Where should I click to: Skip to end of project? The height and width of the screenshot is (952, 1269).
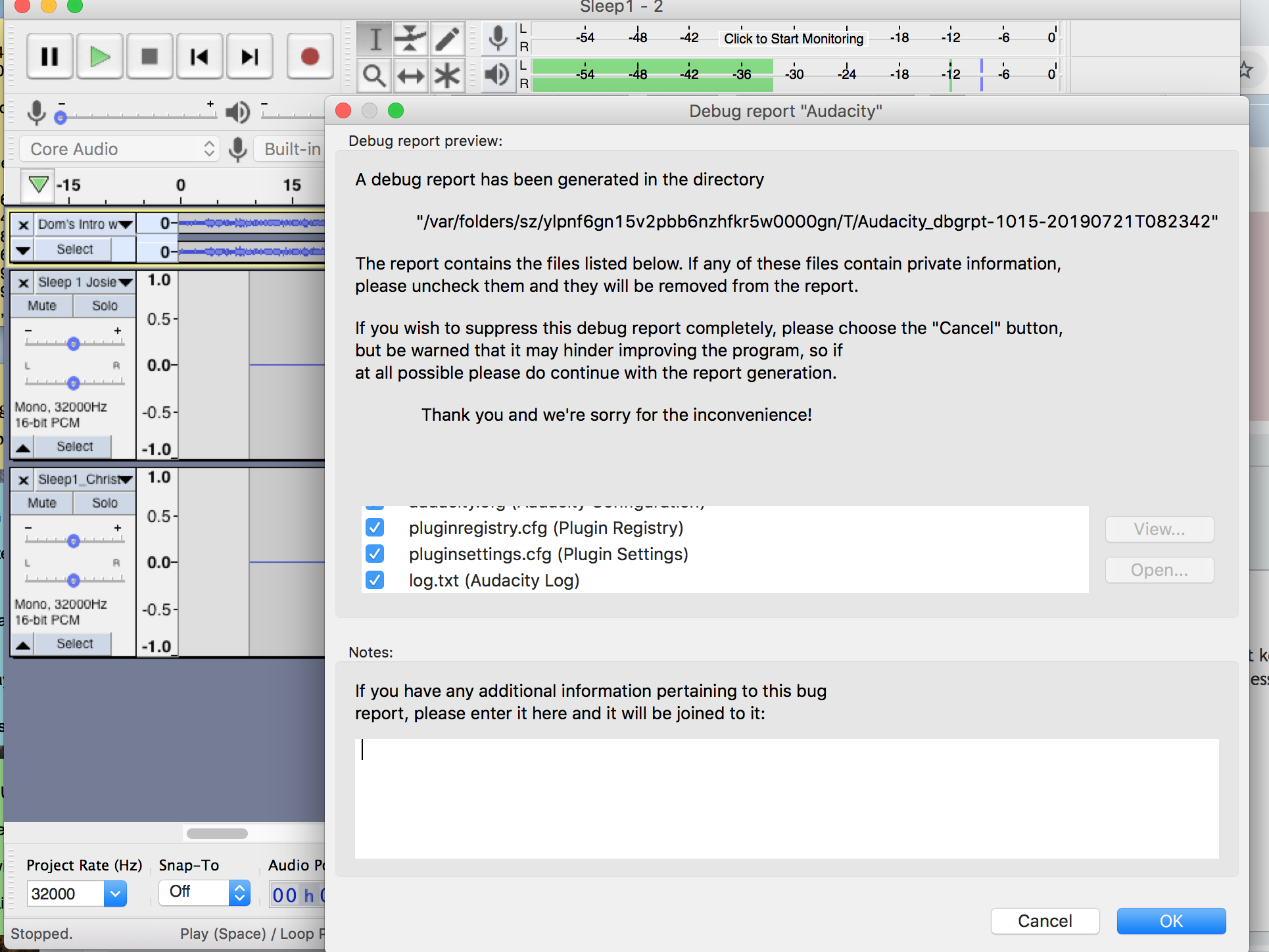(249, 57)
